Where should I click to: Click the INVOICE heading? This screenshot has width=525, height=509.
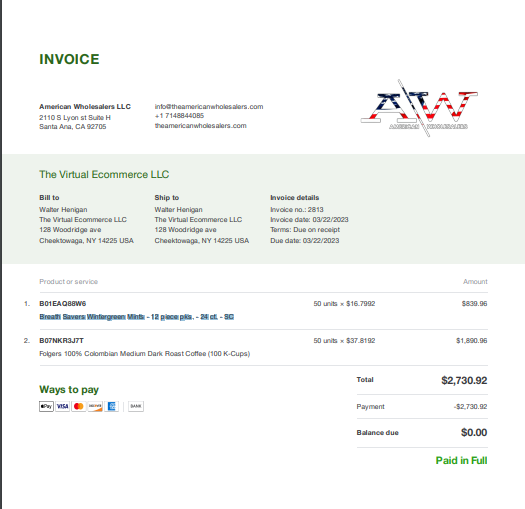[x=69, y=59]
